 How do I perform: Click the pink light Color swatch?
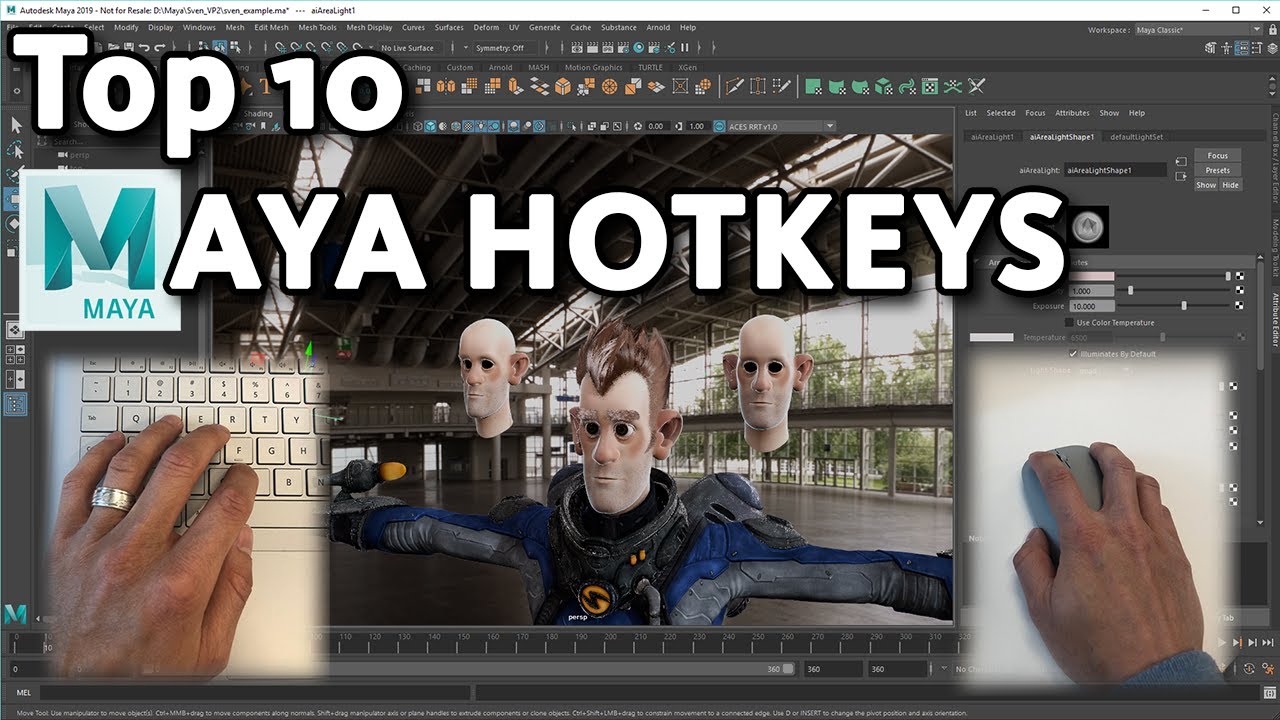[1092, 275]
